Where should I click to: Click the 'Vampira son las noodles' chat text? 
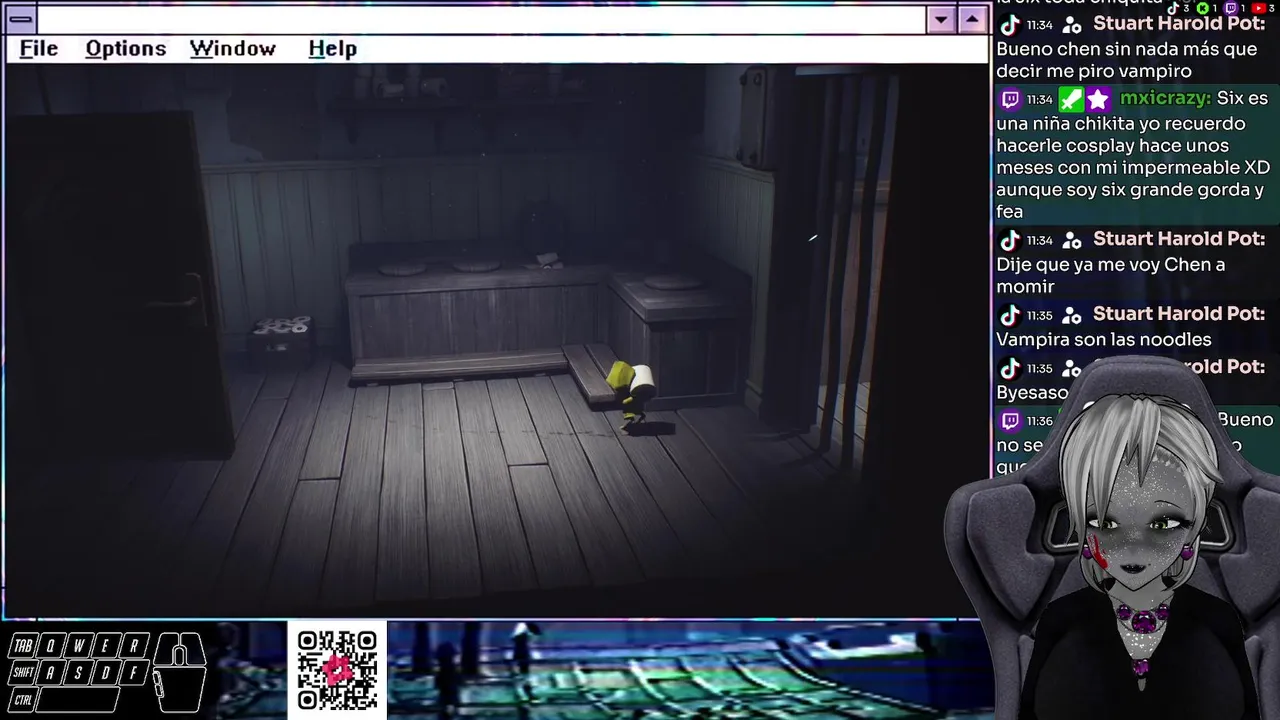pos(1104,340)
